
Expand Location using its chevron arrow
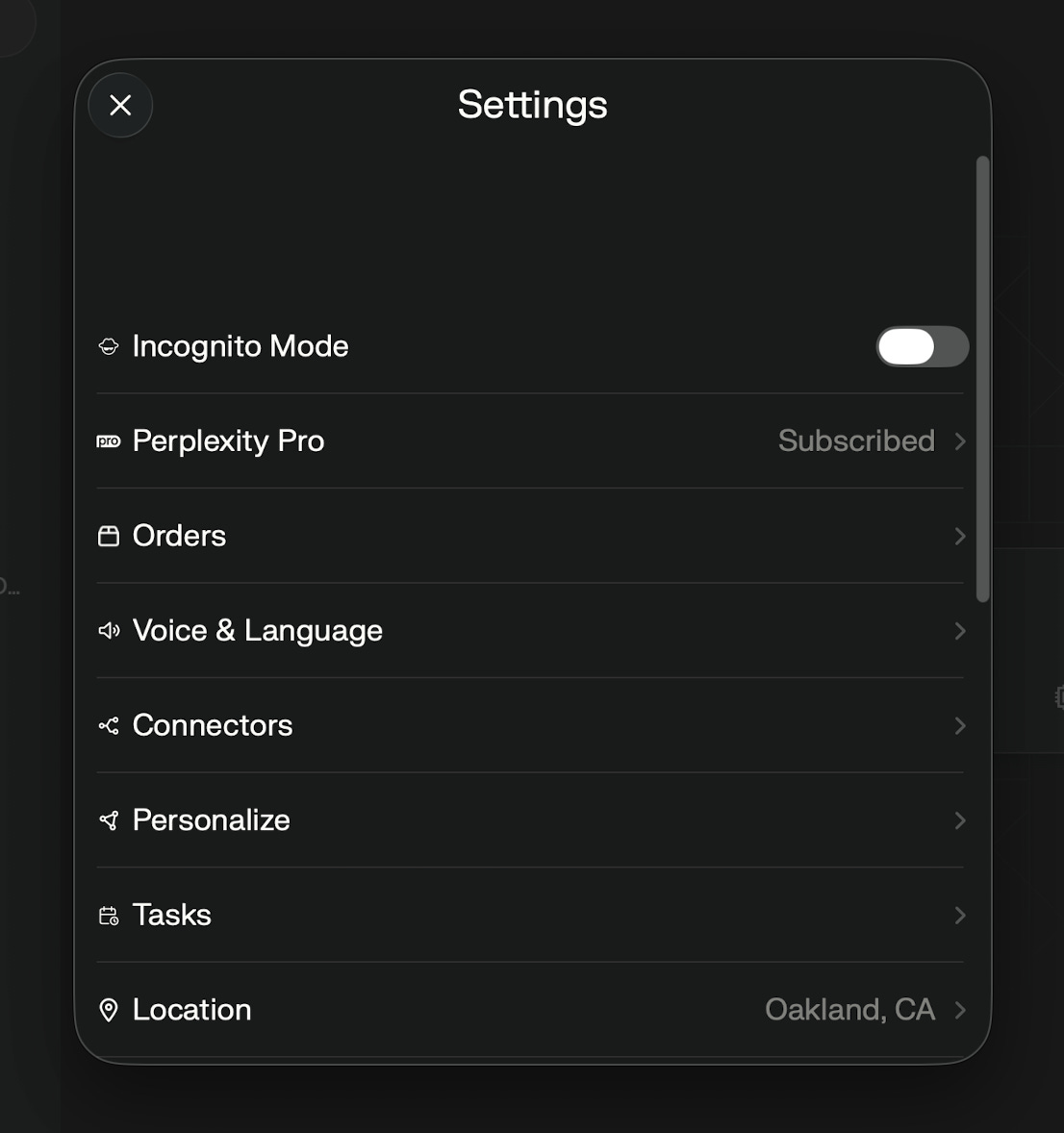point(960,1010)
